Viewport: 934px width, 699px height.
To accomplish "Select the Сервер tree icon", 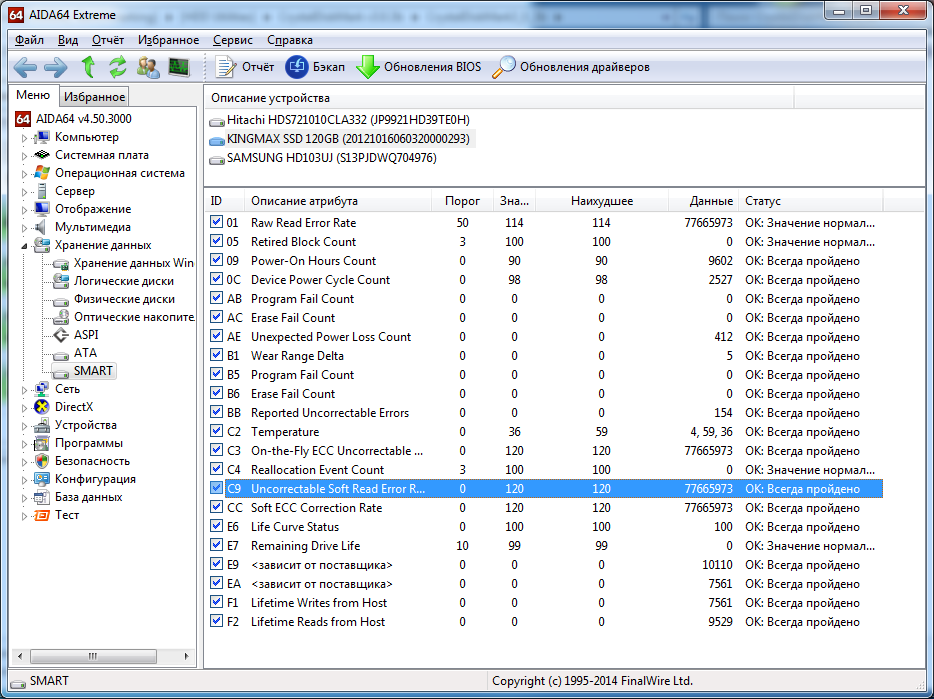I will point(42,191).
